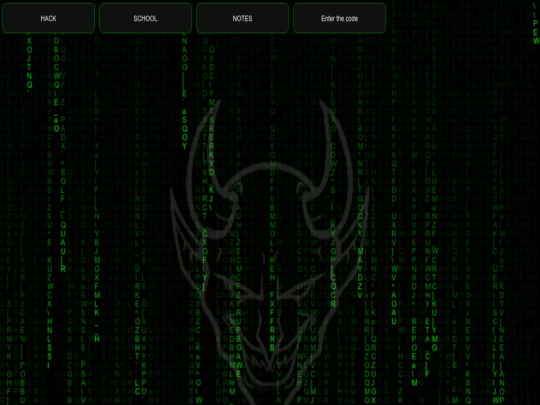
Task: Go to the NOTES button
Action: (x=242, y=18)
